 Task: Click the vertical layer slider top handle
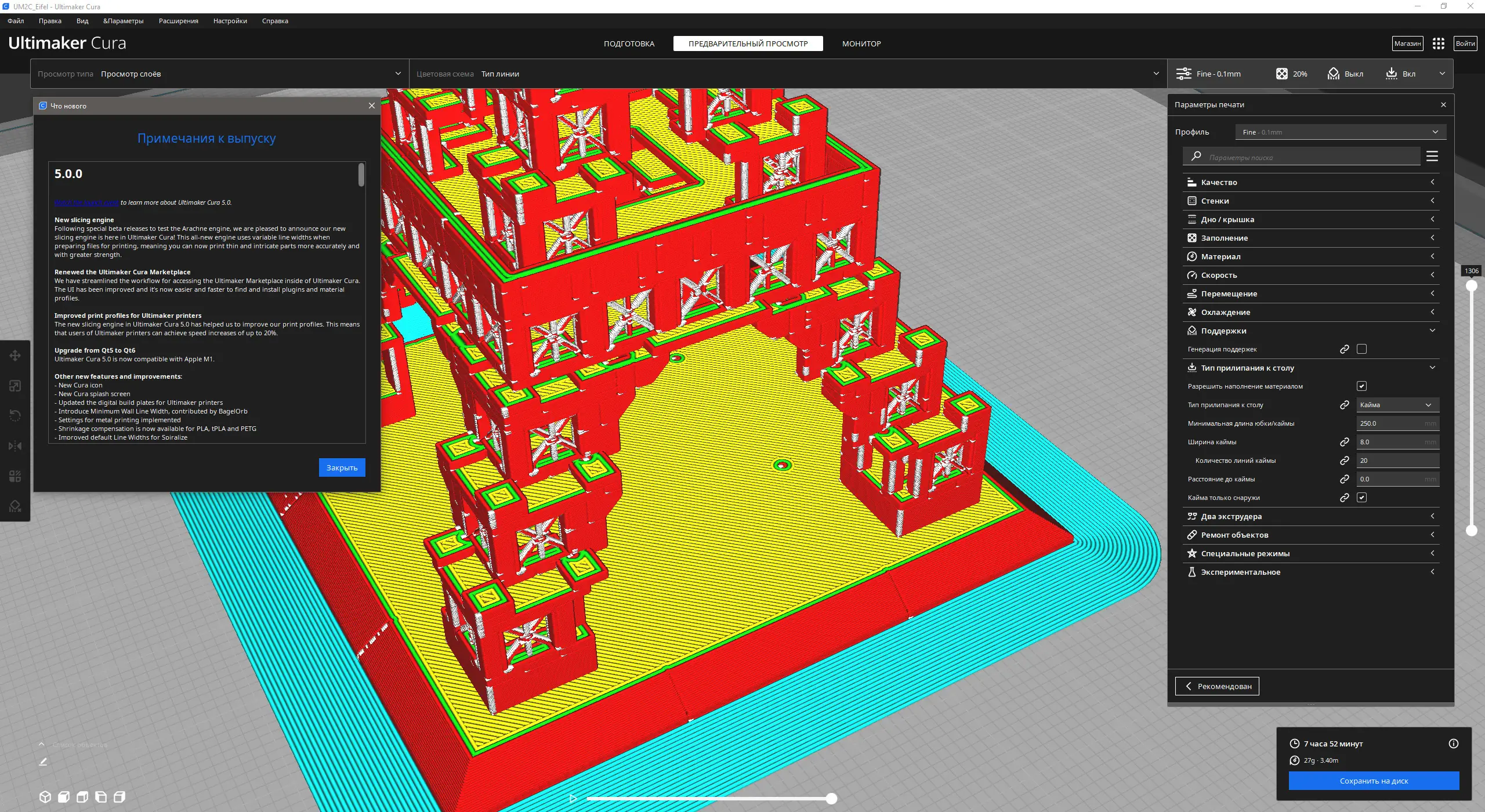1471,285
